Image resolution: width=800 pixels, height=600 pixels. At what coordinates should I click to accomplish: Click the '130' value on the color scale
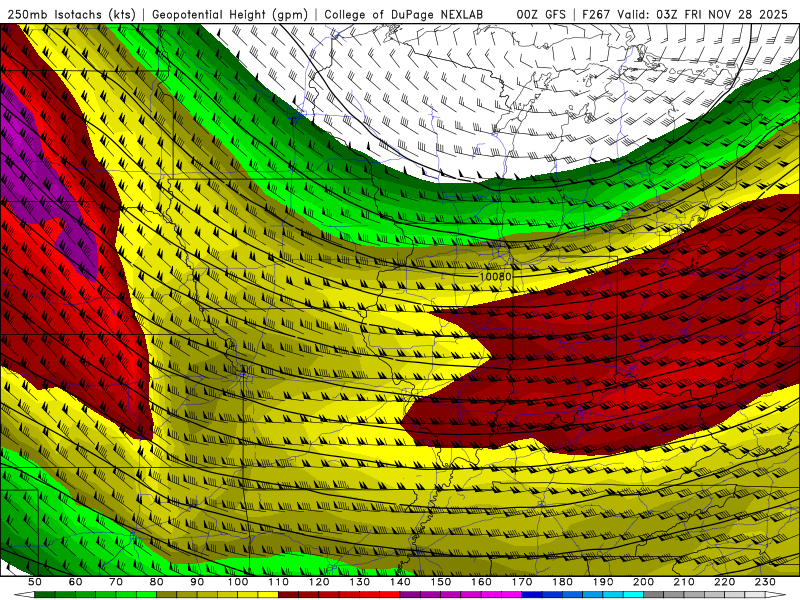[x=360, y=582]
